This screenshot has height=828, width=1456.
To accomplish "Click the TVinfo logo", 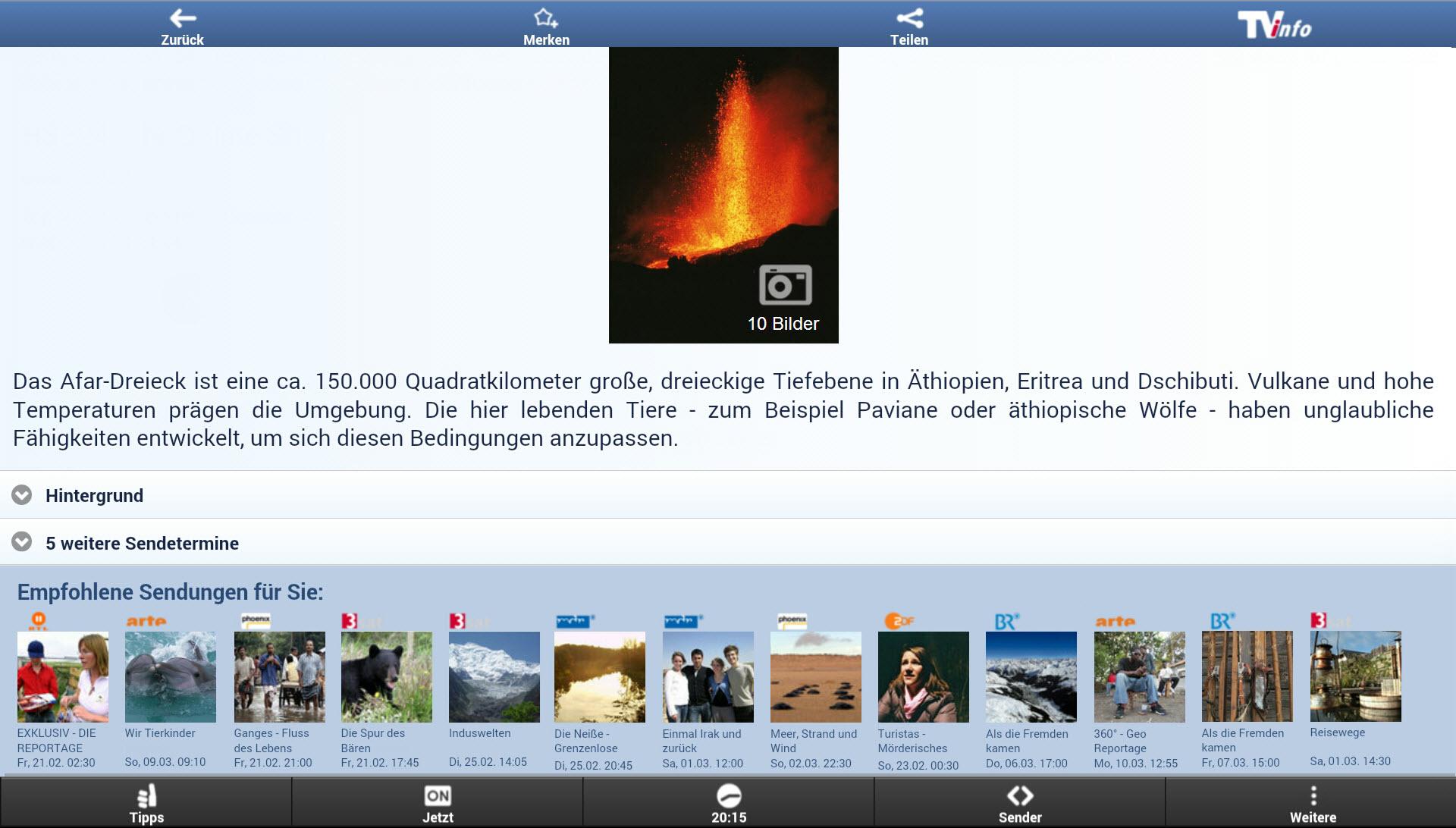I will pos(1274,26).
